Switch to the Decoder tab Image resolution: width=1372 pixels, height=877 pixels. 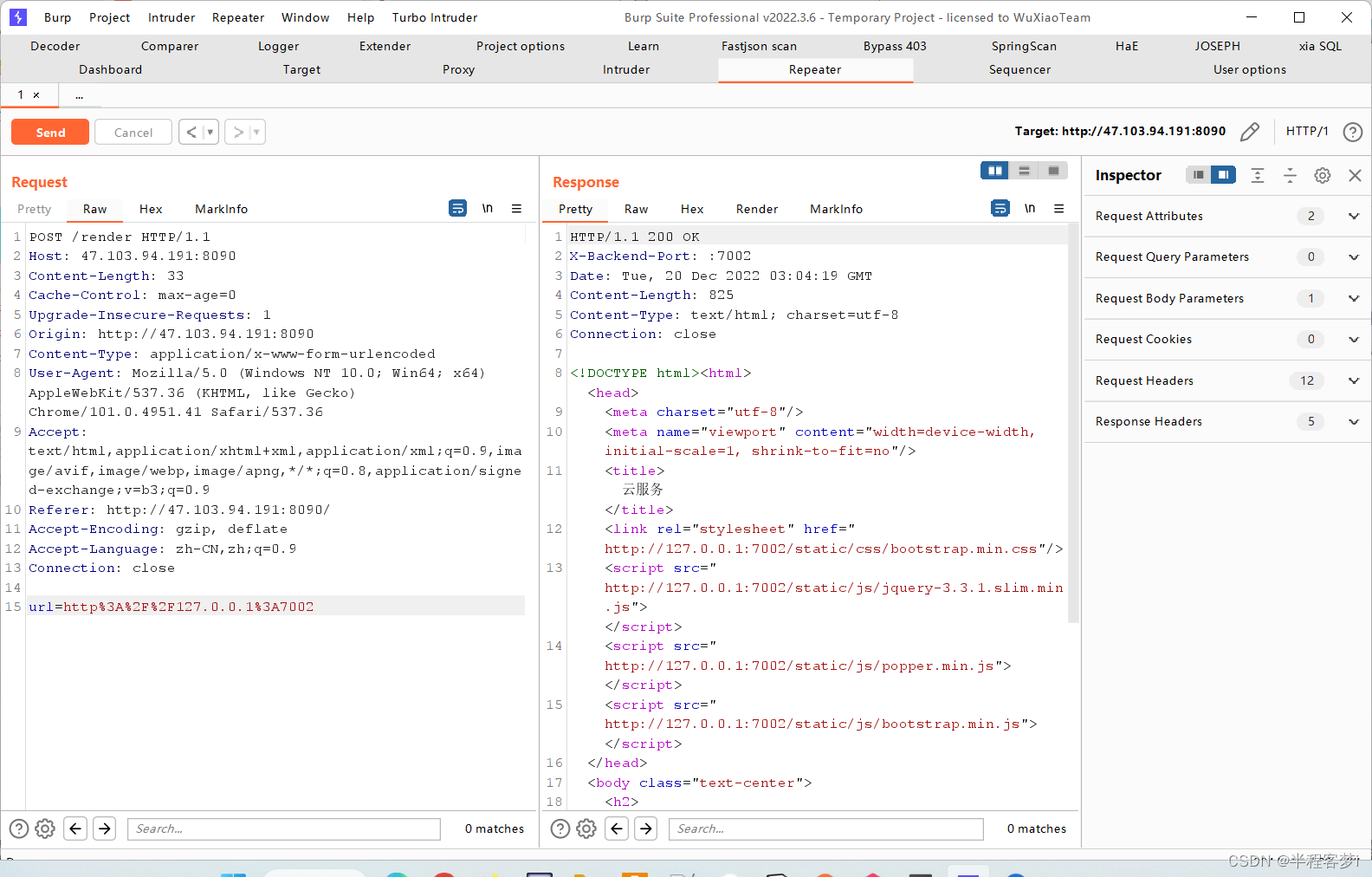[55, 46]
